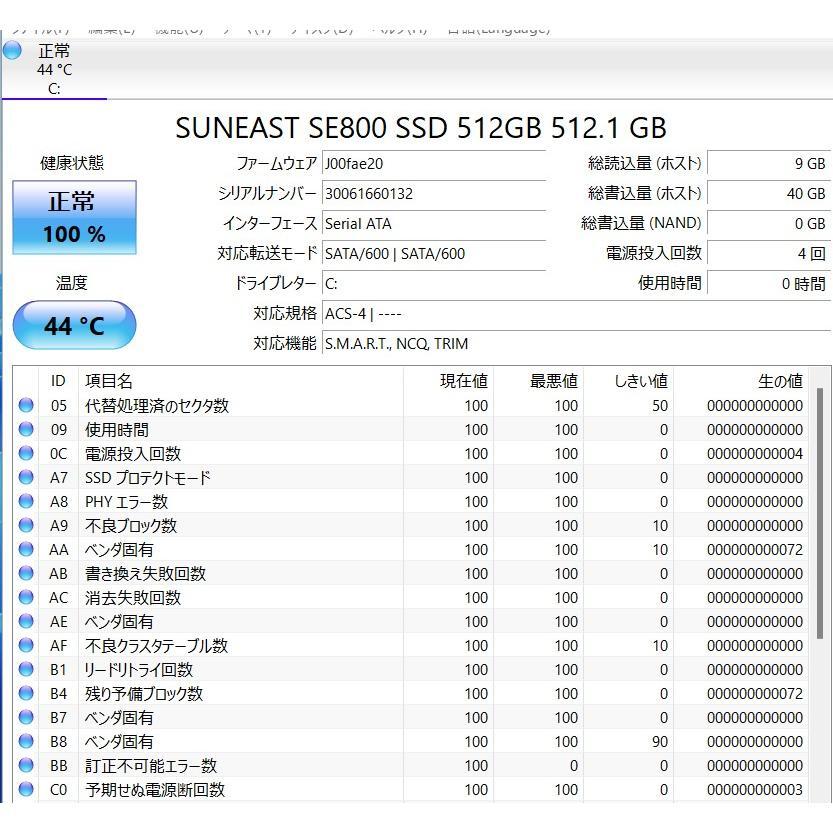Image resolution: width=833 pixels, height=833 pixels.
Task: Select the C: drive tab at top
Action: coord(54,69)
